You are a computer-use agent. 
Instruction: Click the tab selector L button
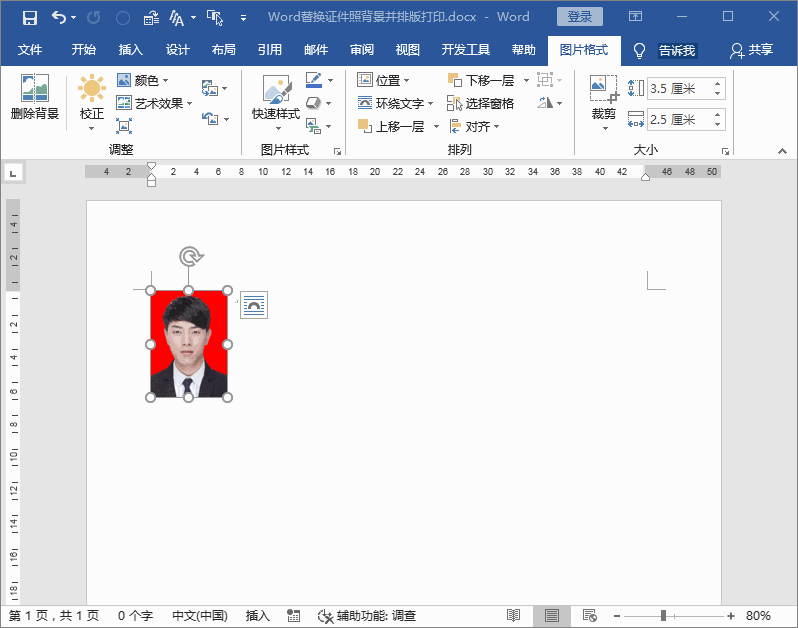pyautogui.click(x=14, y=173)
